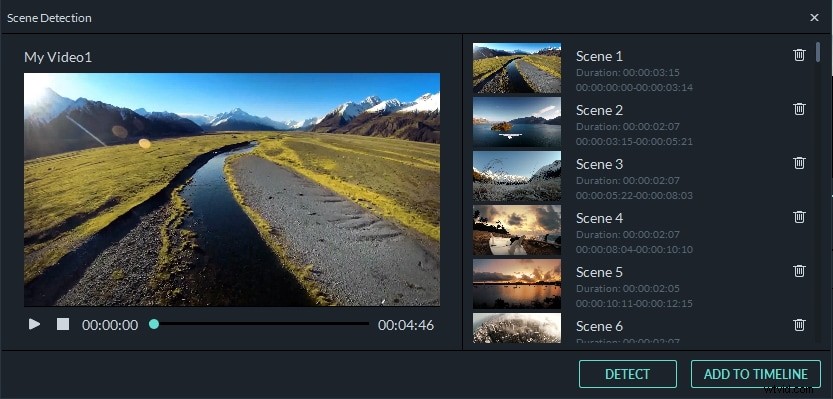Click the "Scene 4" label
Image resolution: width=833 pixels, height=399 pixels.
pyautogui.click(x=599, y=218)
